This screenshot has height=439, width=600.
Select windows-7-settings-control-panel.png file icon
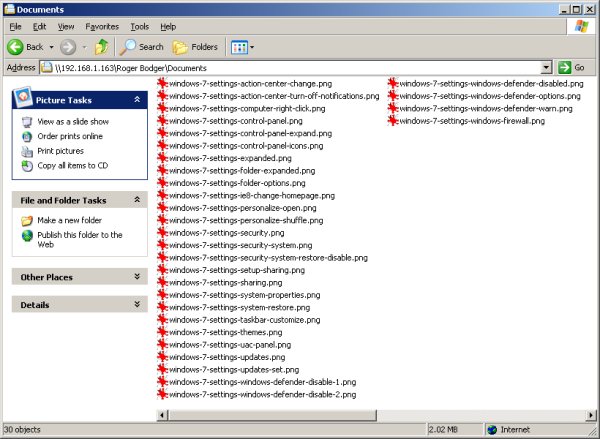[164, 121]
